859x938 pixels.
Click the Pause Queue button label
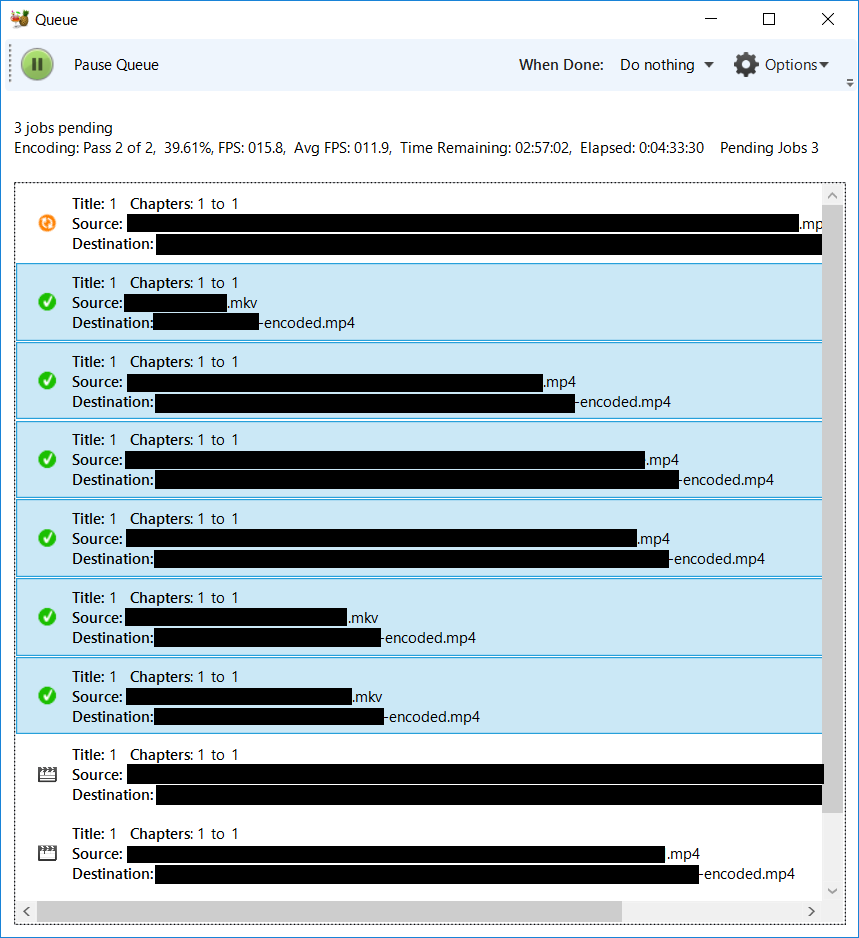[115, 64]
